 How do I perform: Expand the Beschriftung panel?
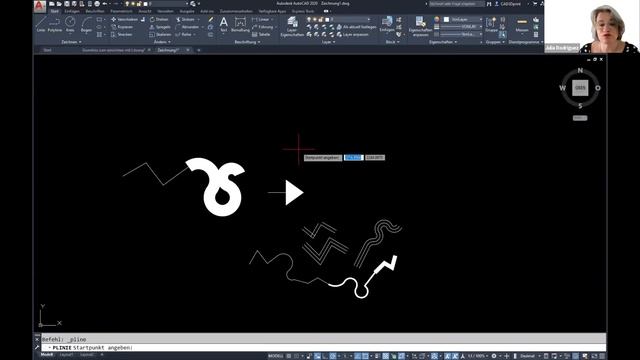(x=247, y=42)
